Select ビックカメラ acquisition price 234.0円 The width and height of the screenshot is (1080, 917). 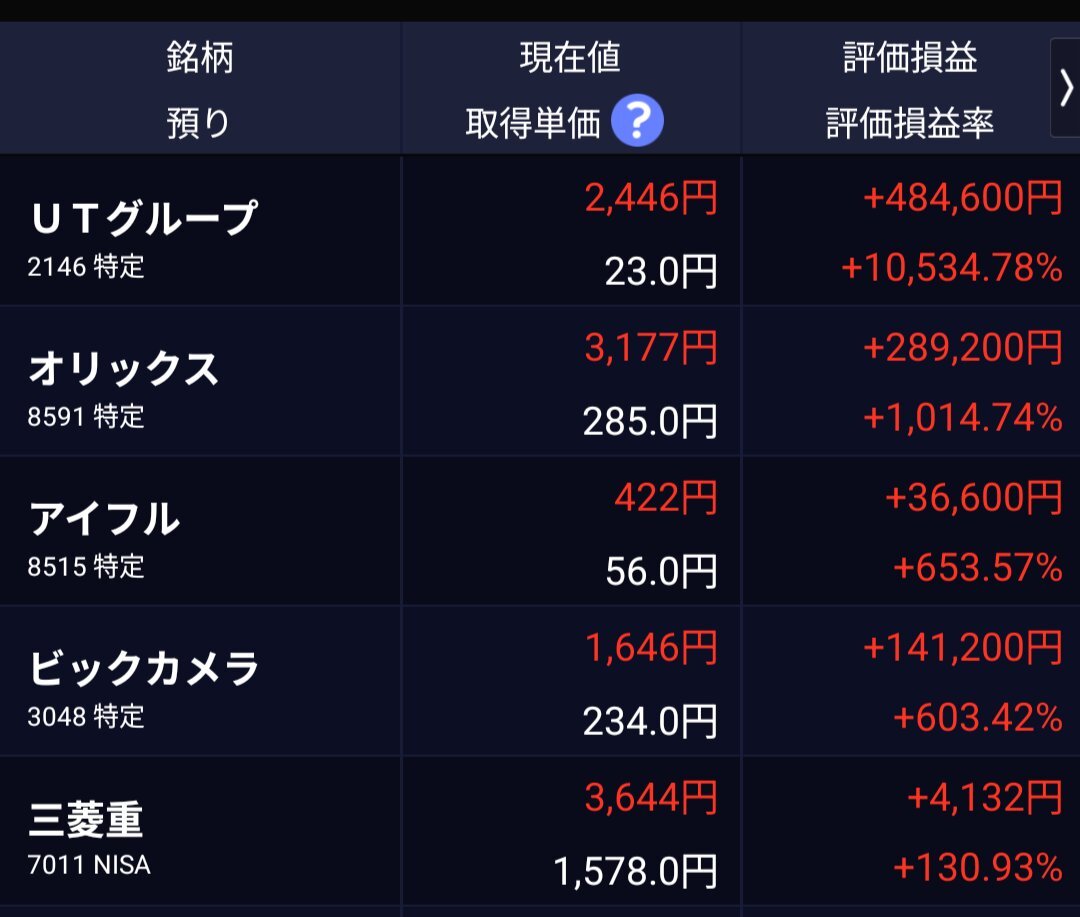650,721
